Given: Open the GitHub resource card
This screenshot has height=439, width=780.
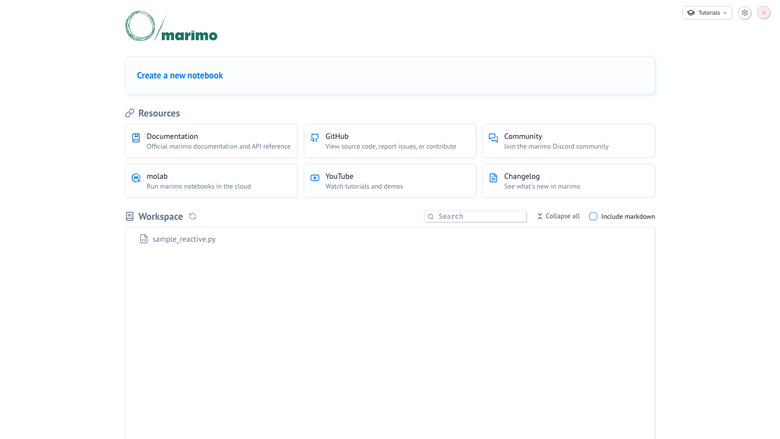Looking at the screenshot, I should [x=390, y=141].
